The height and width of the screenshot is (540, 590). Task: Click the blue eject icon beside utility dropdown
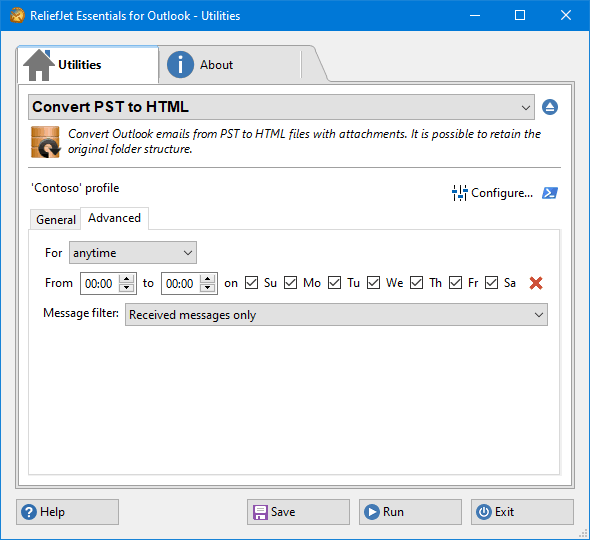click(550, 107)
